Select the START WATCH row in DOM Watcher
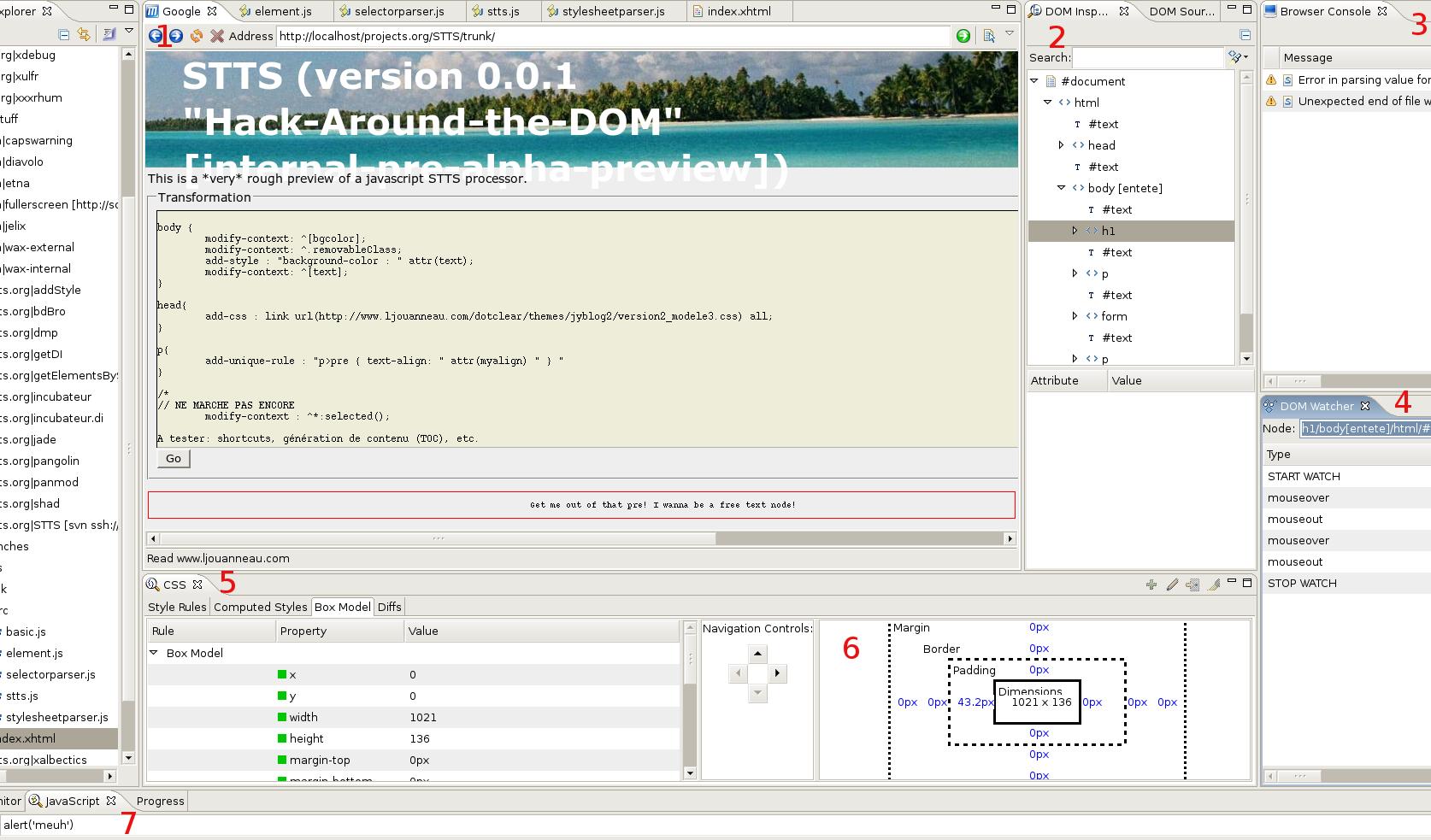1431x840 pixels. pyautogui.click(x=1347, y=476)
